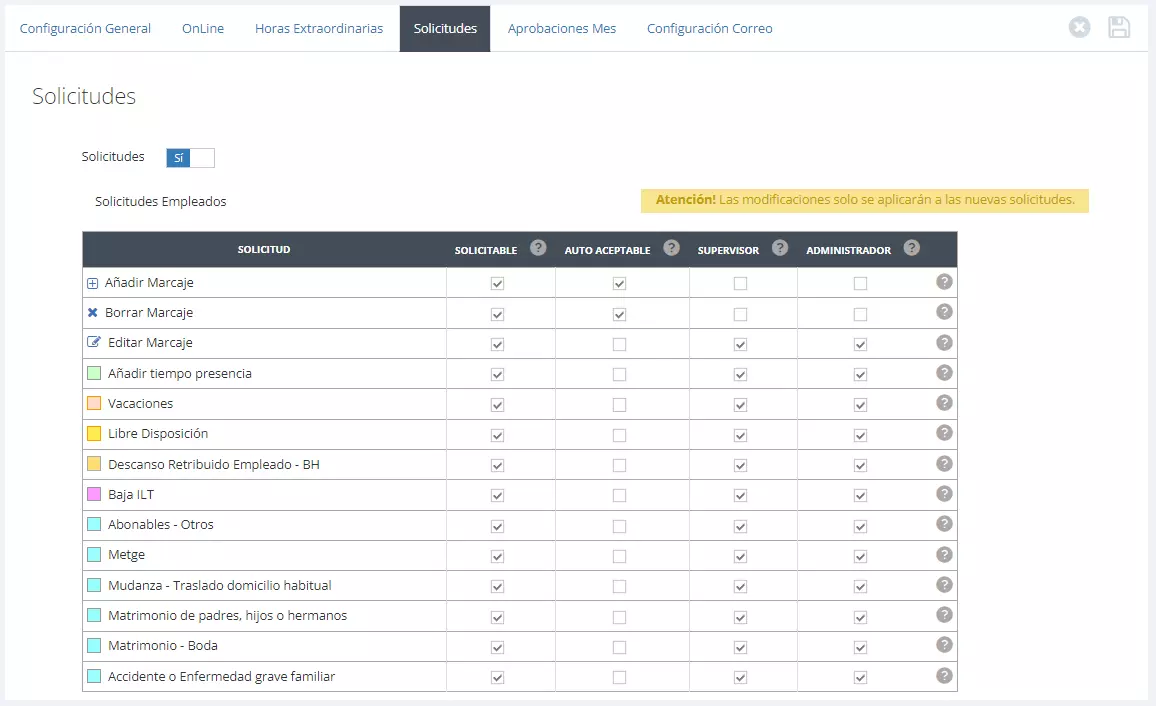1156x706 pixels.
Task: Go to Configuración Correo tab
Action: pyautogui.click(x=710, y=29)
